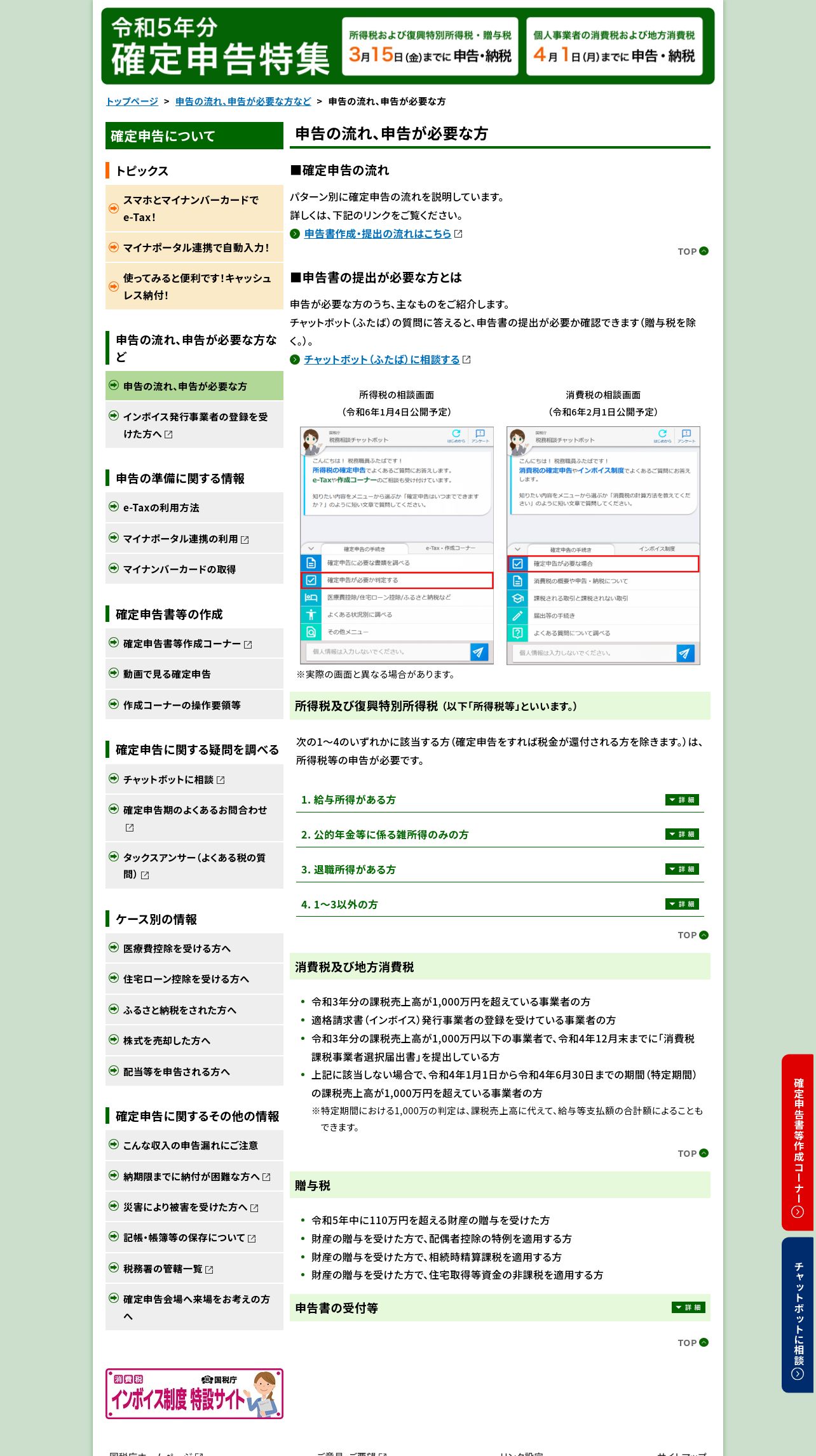Open 災害により被害を受けた方へ sidebar item

coord(194,1207)
